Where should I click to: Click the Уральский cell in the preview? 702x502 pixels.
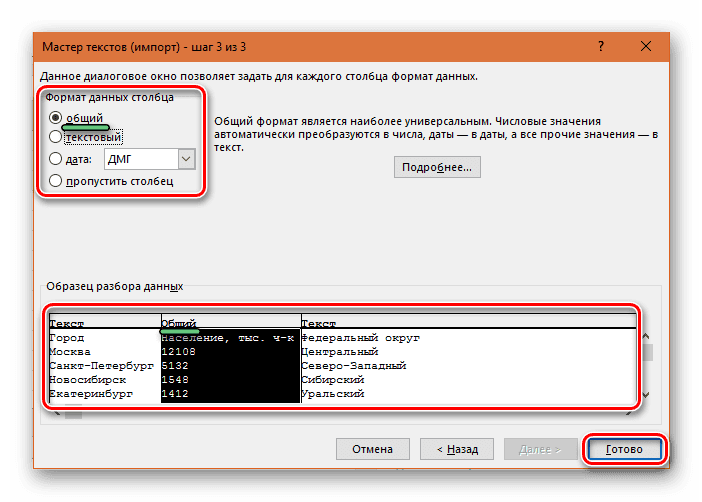tap(333, 394)
